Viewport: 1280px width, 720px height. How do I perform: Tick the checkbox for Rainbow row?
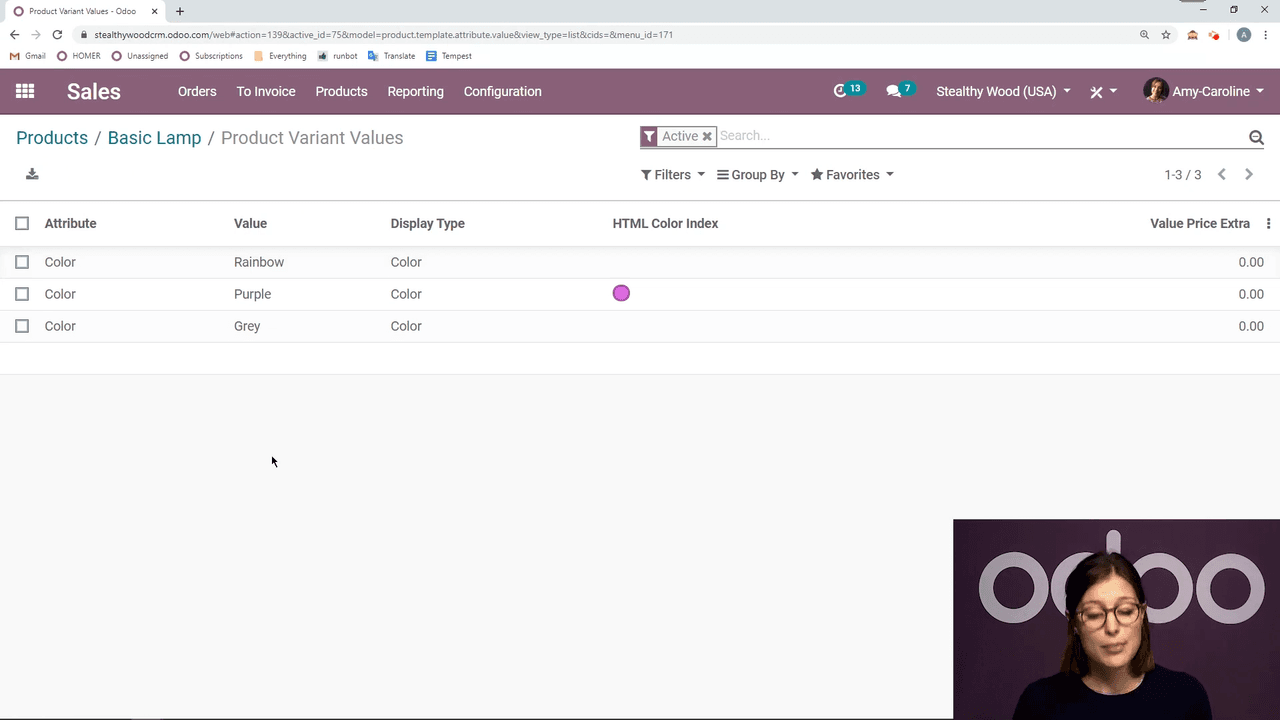click(x=22, y=262)
